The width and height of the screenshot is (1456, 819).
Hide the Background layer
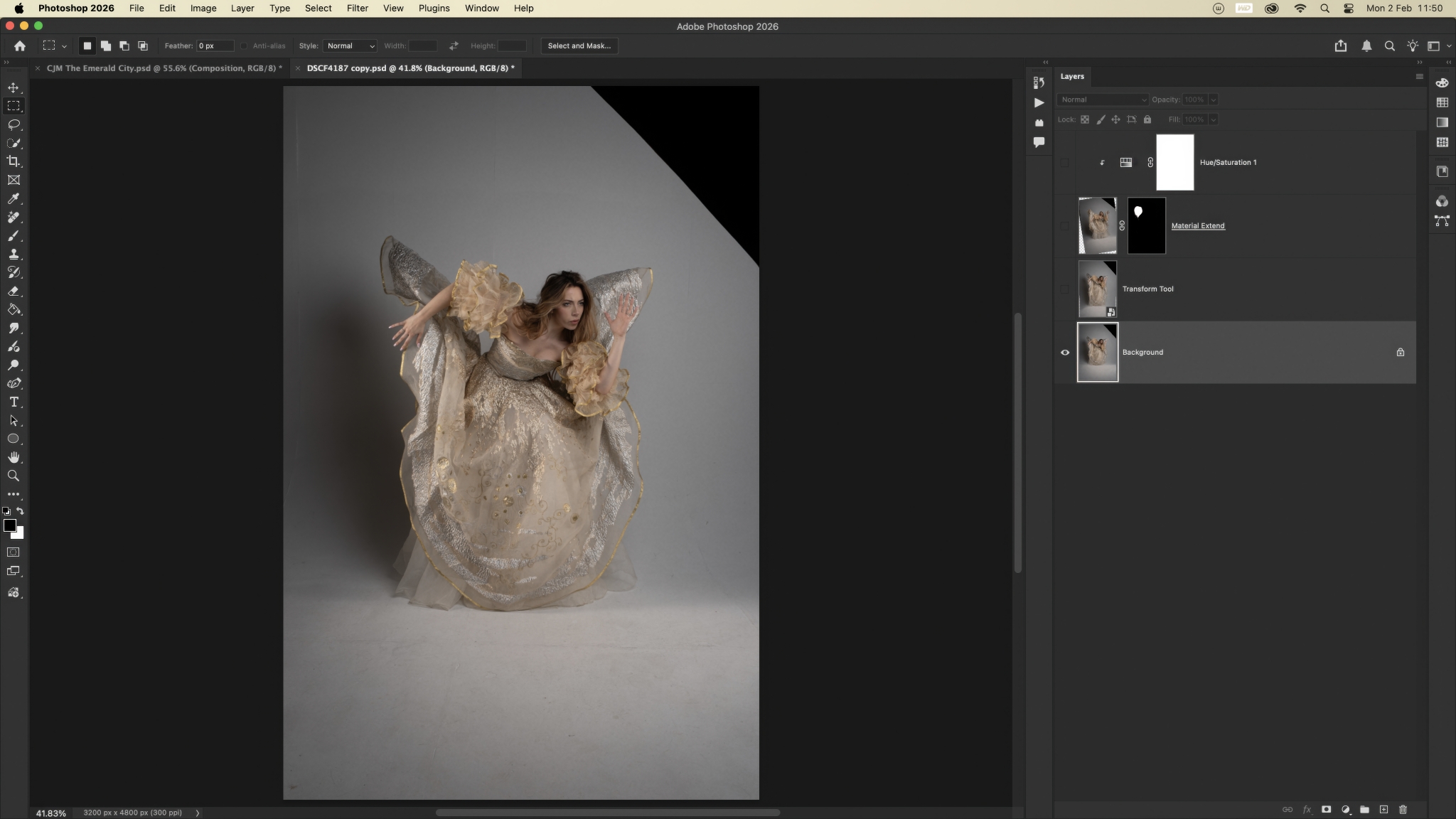(1065, 353)
